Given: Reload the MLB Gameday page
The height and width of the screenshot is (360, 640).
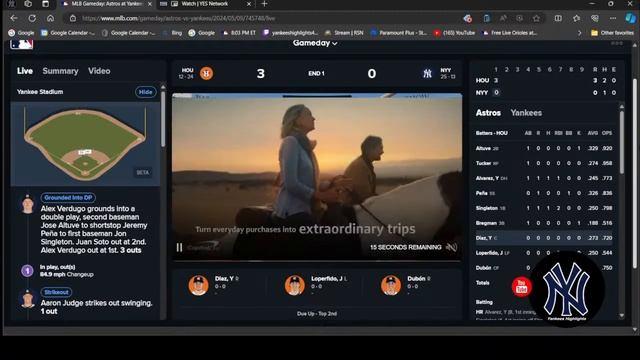Looking at the screenshot, I should click(32, 18).
